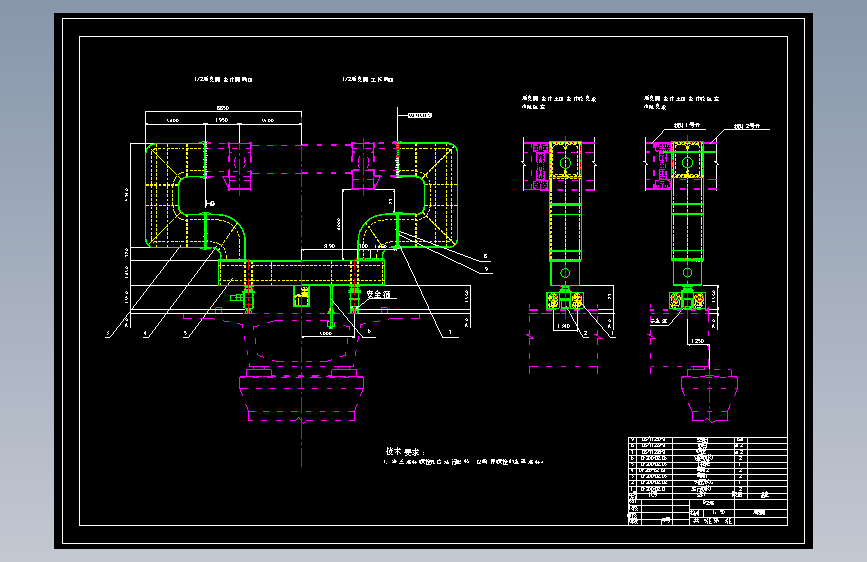867x562 pixels.
Task: Click the 1/2 title above the left elevation view
Action: pos(223,80)
